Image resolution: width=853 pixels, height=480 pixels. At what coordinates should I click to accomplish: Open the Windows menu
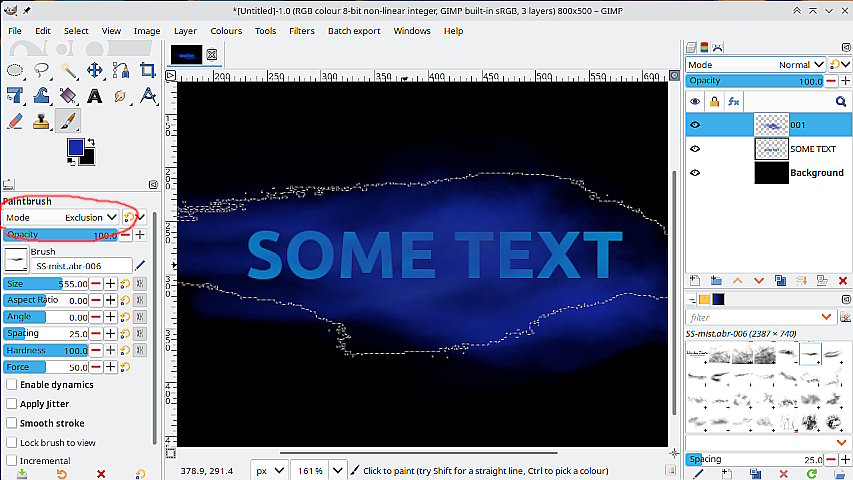coord(412,31)
